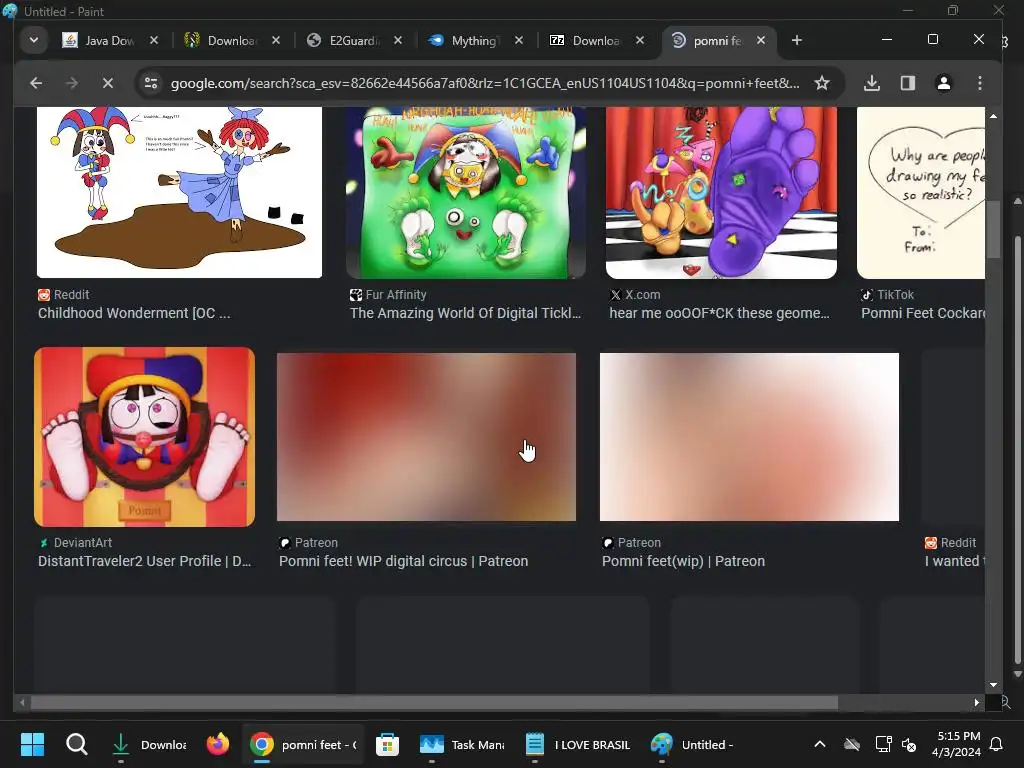The width and height of the screenshot is (1024, 768).
Task: Click the horizontal scrollbar left arrow
Action: (x=22, y=702)
